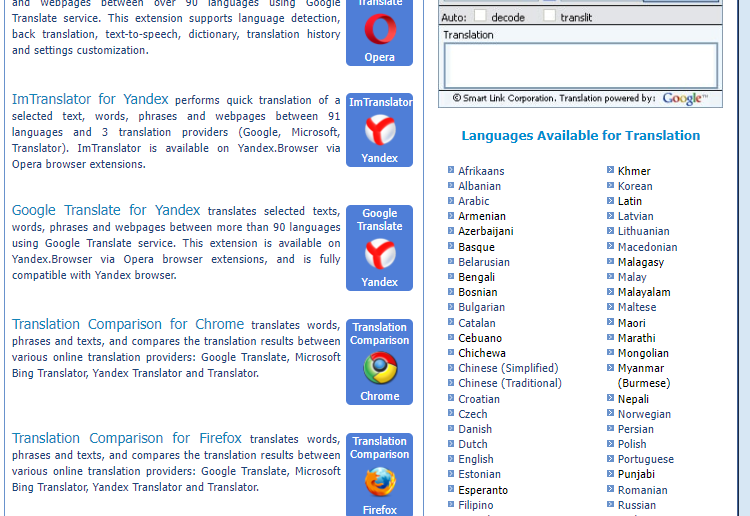Select the Malay language link
This screenshot has height=516, width=750.
coord(632,277)
